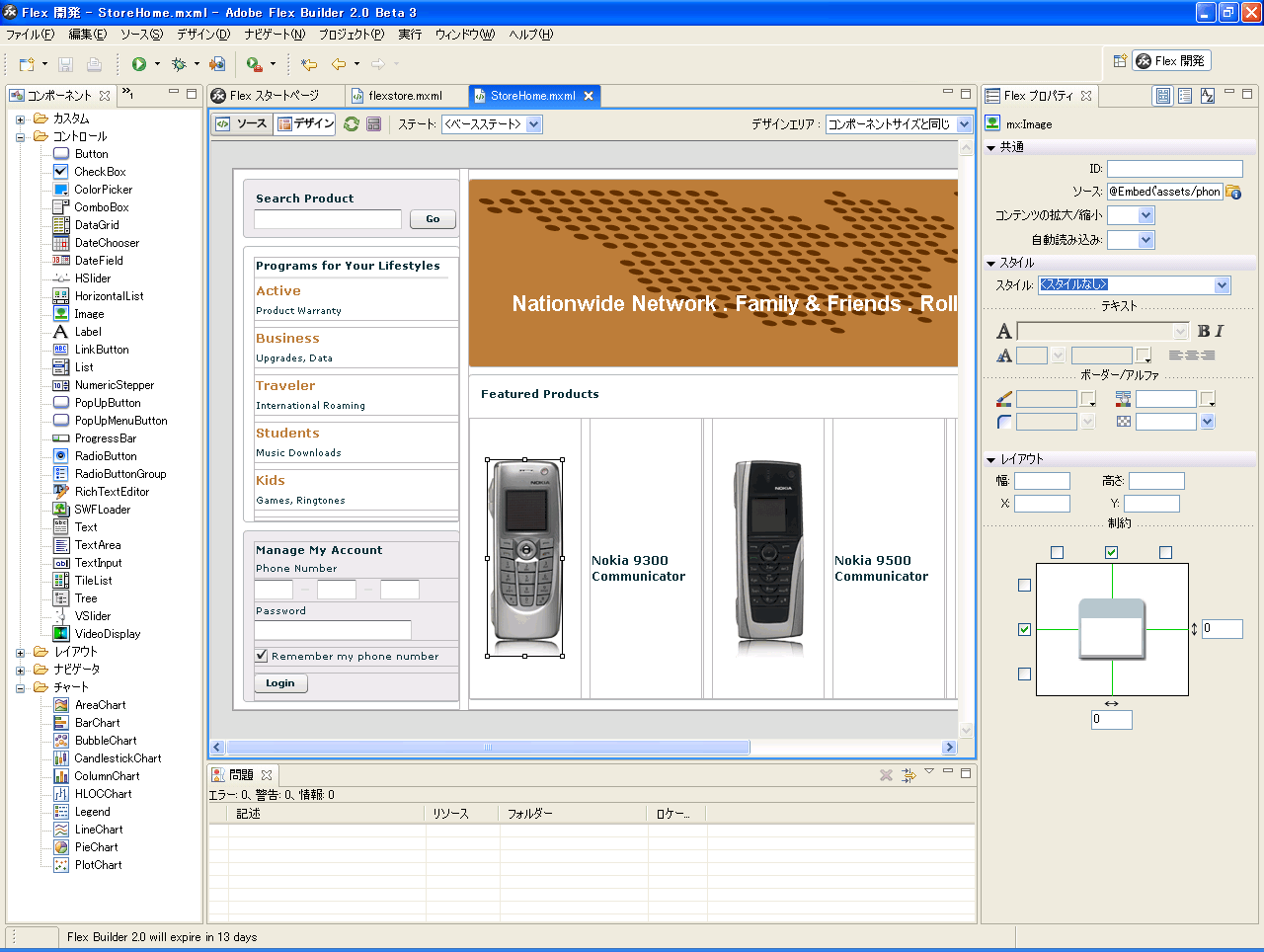The width and height of the screenshot is (1264, 952).
Task: Click the browse source folder icon
Action: pyautogui.click(x=1233, y=192)
